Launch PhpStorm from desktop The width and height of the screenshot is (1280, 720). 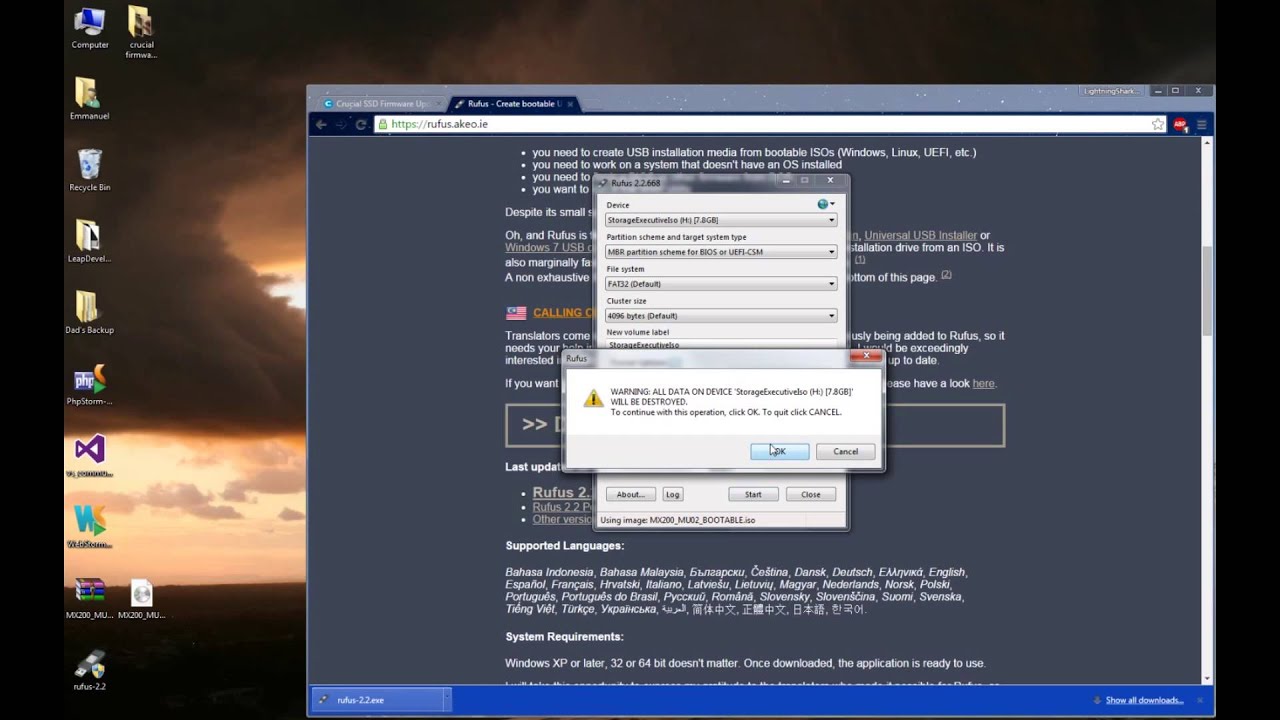90,385
